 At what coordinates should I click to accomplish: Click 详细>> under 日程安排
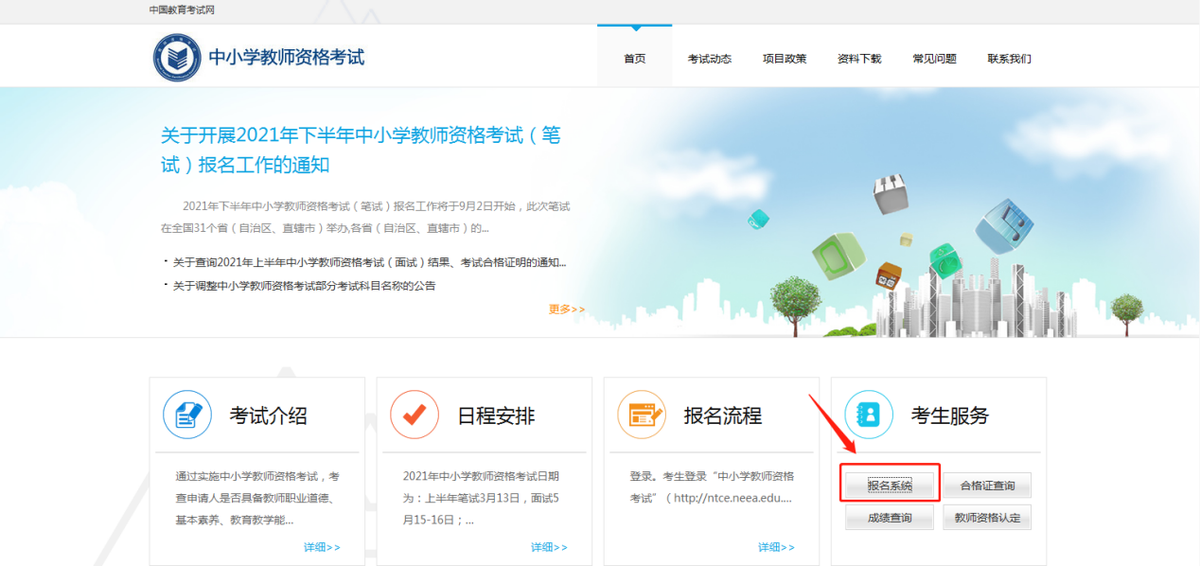tap(549, 547)
